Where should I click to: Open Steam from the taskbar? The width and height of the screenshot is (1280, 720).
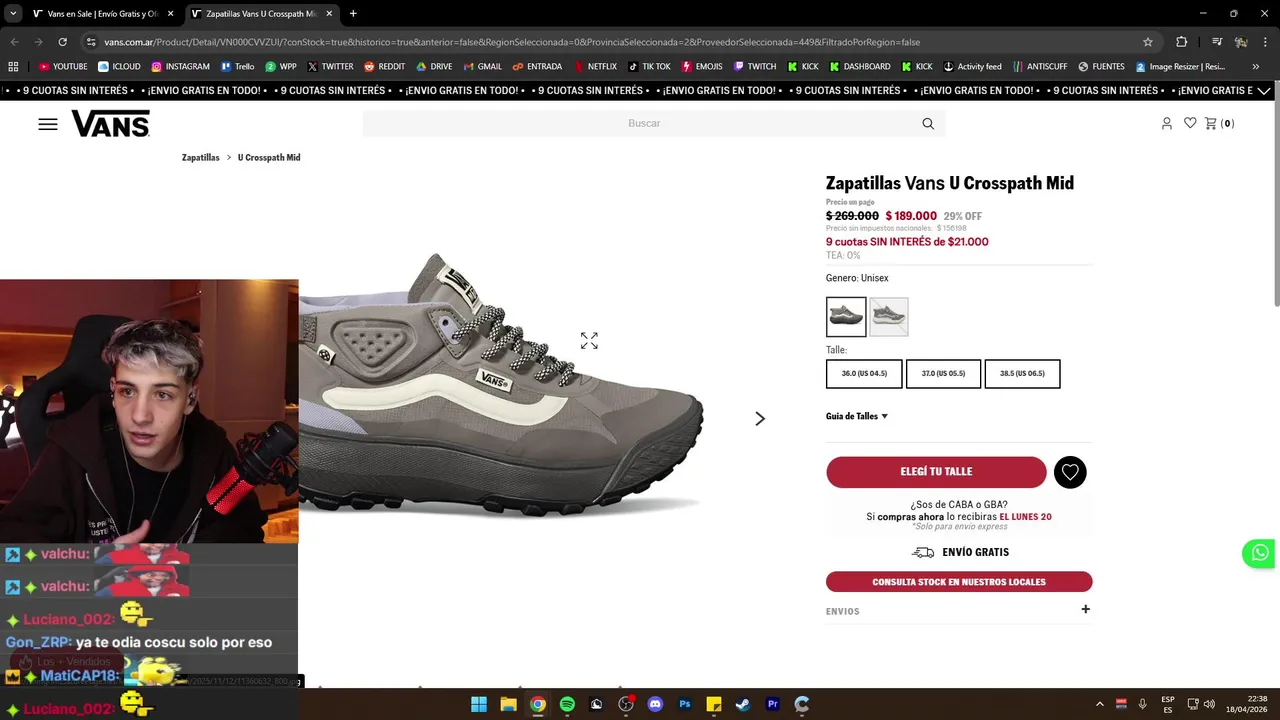click(x=743, y=704)
